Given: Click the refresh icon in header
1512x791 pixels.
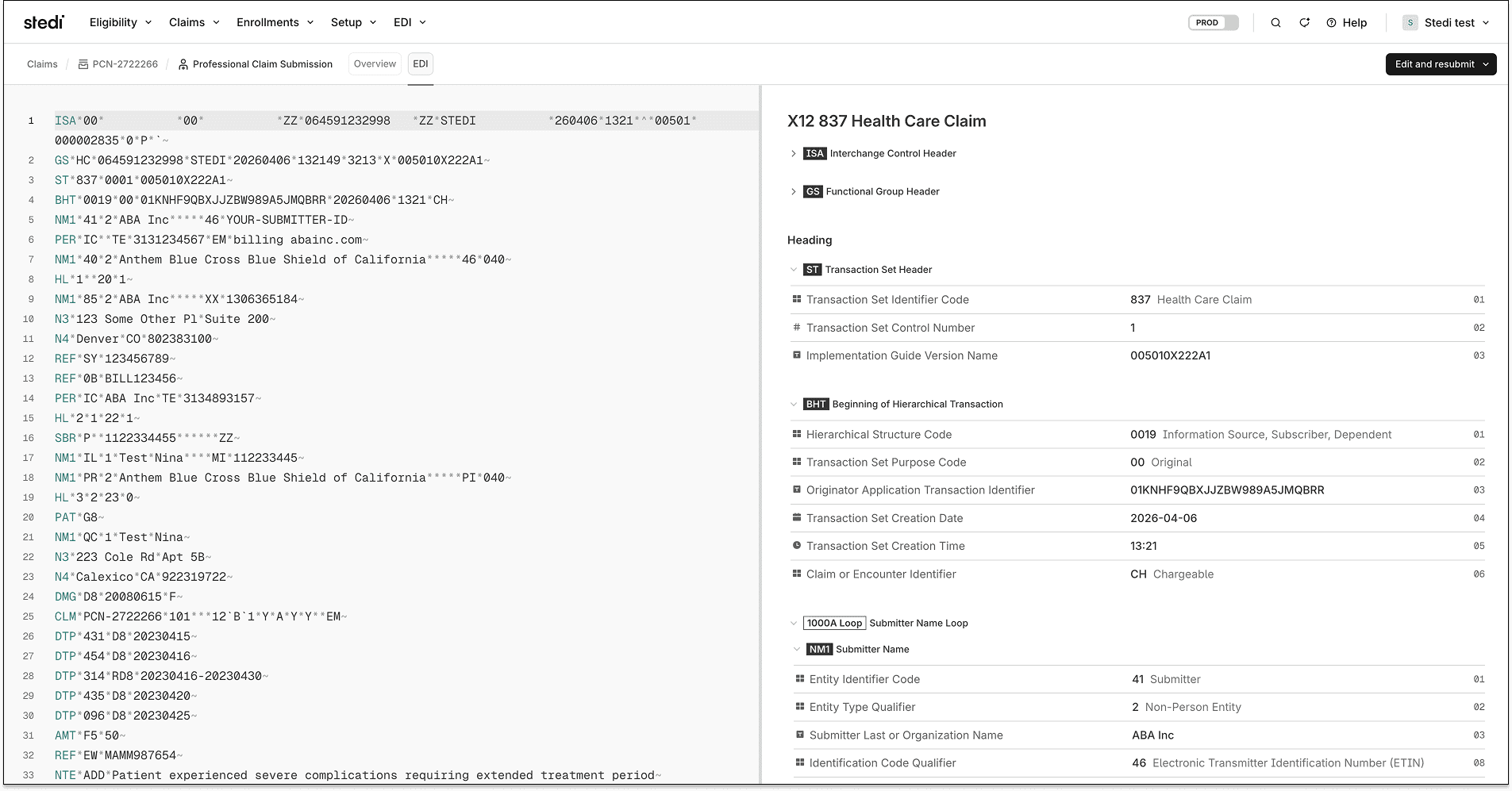Looking at the screenshot, I should (1304, 23).
